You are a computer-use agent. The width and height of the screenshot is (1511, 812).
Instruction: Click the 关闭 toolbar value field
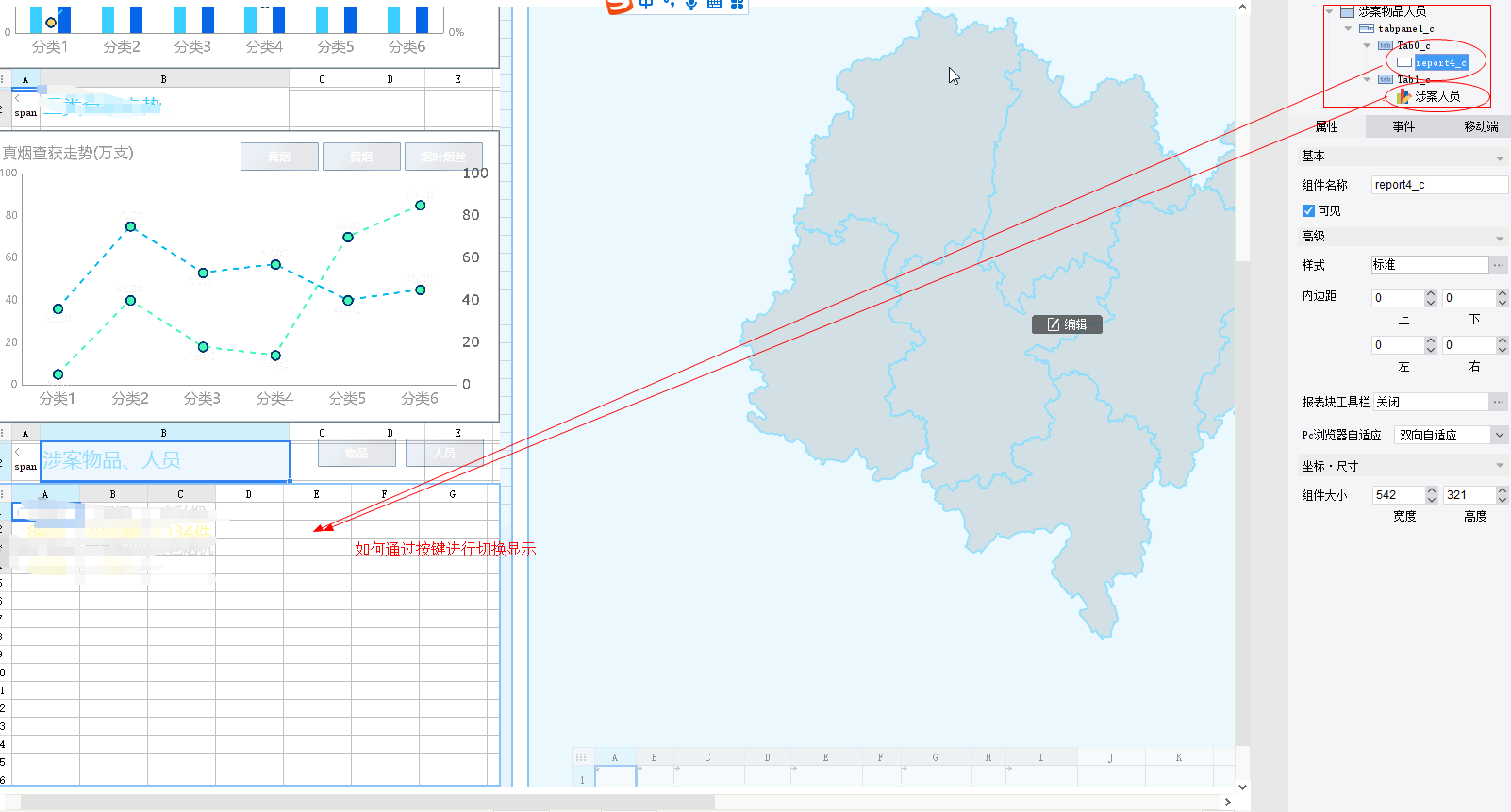[x=1431, y=402]
